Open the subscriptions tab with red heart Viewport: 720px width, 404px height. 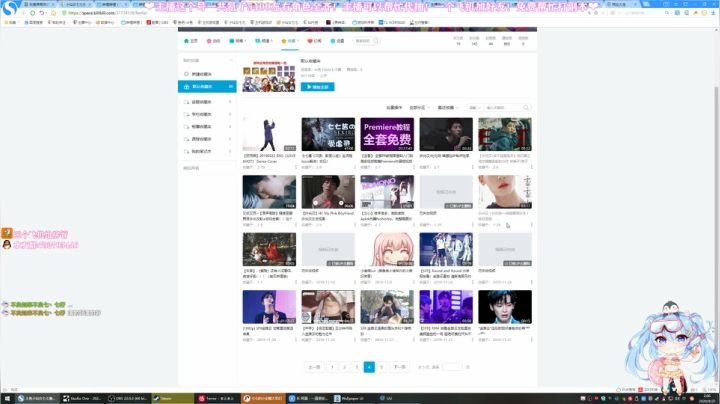[x=315, y=41]
